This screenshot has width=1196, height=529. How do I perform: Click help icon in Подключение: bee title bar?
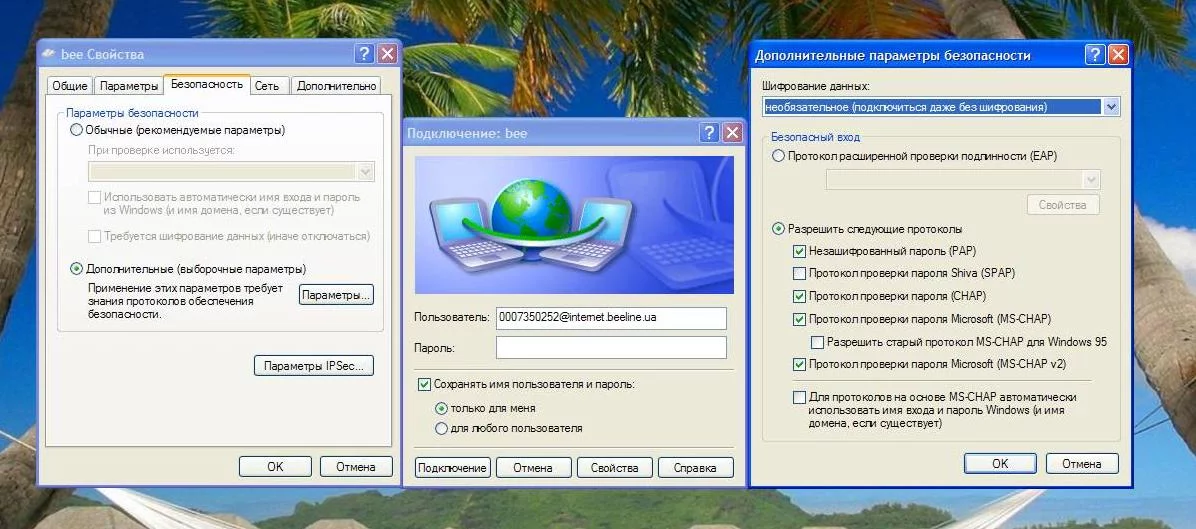709,133
